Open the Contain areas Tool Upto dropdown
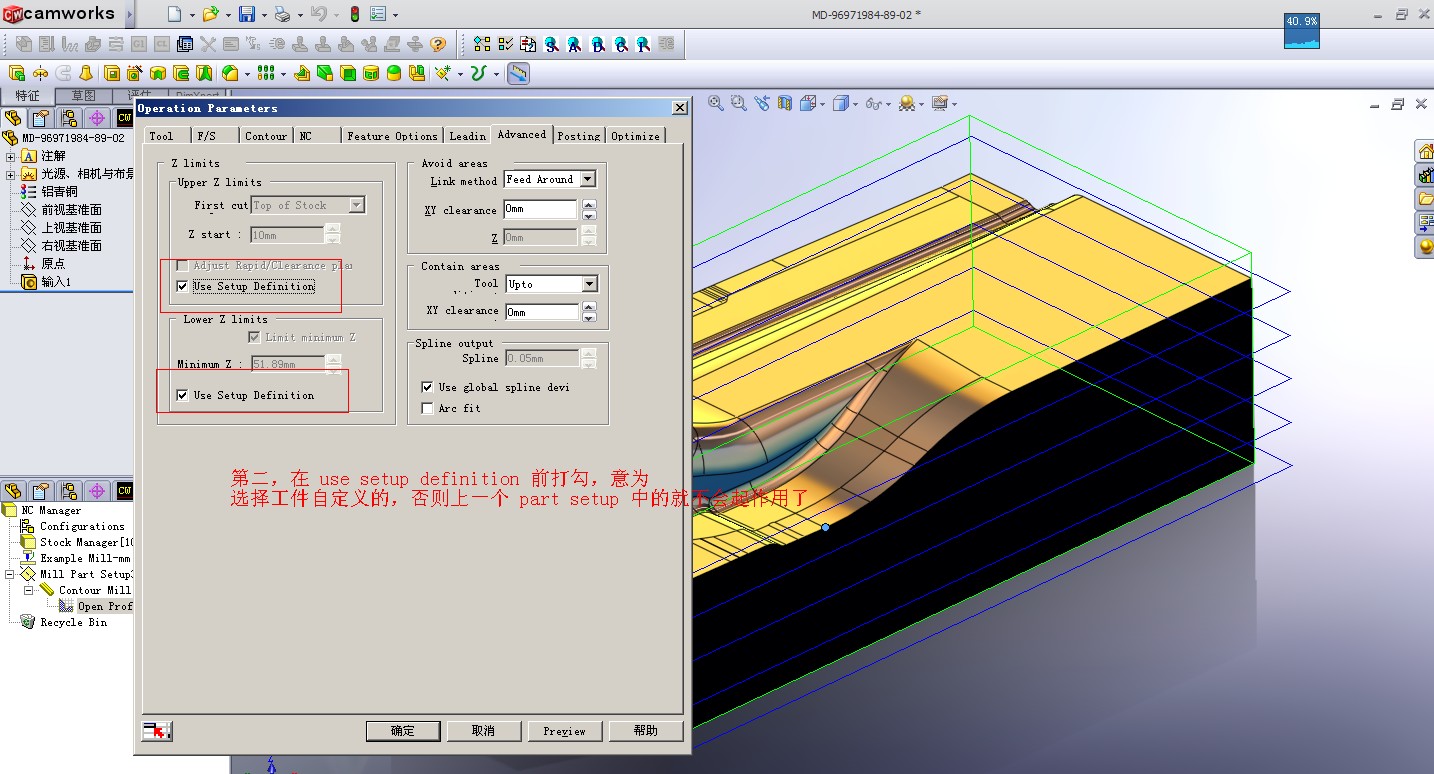Screen dimensions: 1434x774 (x=589, y=284)
